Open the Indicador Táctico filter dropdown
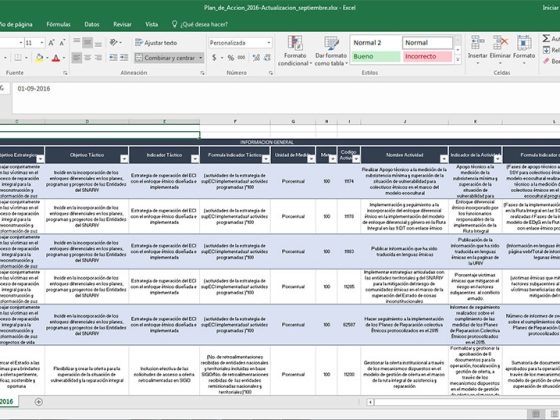Image resolution: width=560 pixels, height=420 pixels. (x=195, y=159)
